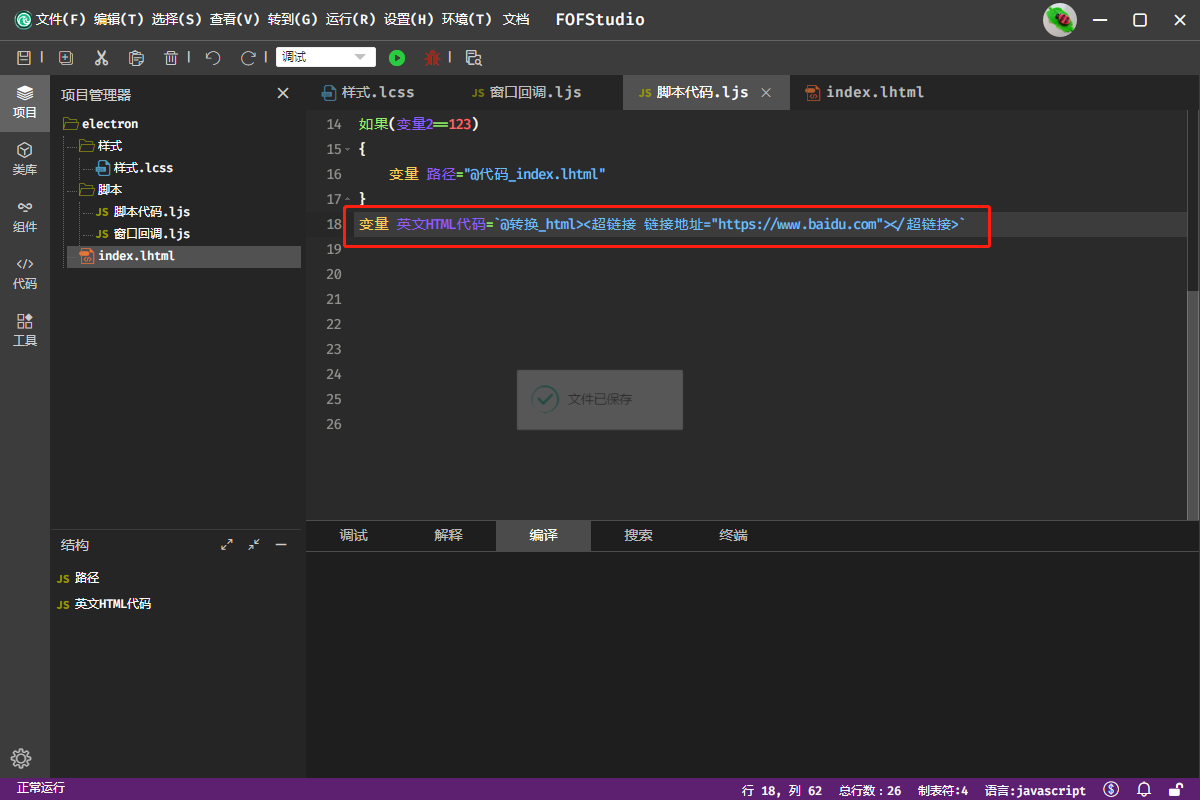1200x800 pixels.
Task: Click the lock icon in status bar
Action: point(1177,790)
